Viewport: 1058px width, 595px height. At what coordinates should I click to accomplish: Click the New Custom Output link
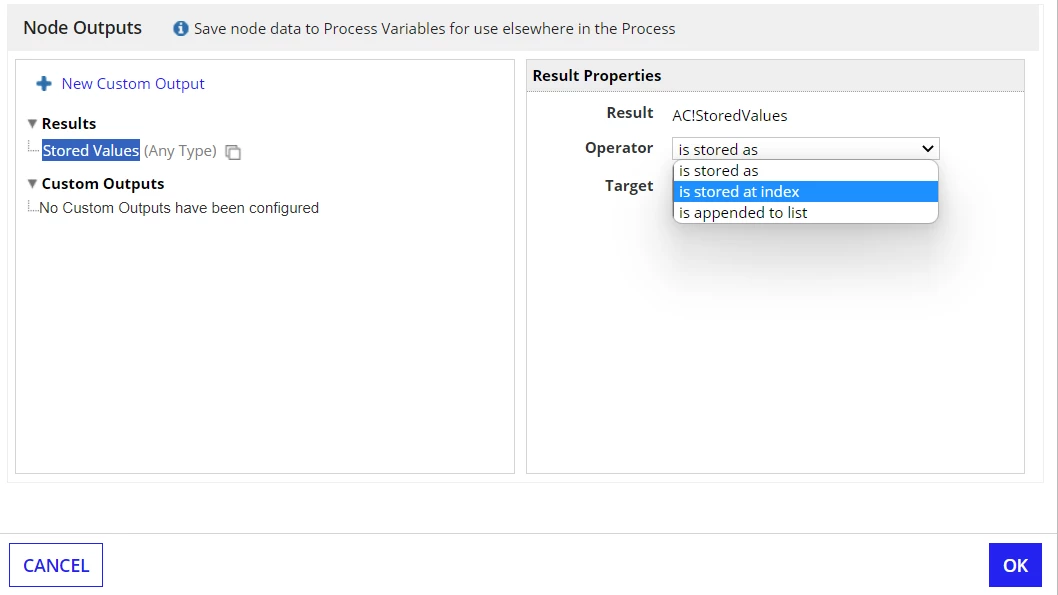point(133,84)
